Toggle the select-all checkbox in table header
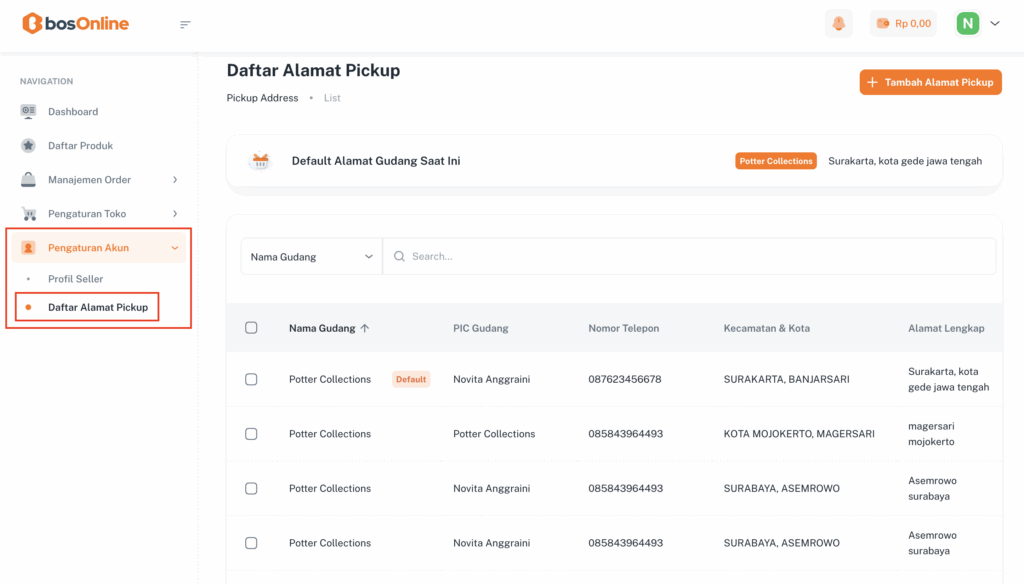This screenshot has width=1024, height=584. (x=251, y=328)
